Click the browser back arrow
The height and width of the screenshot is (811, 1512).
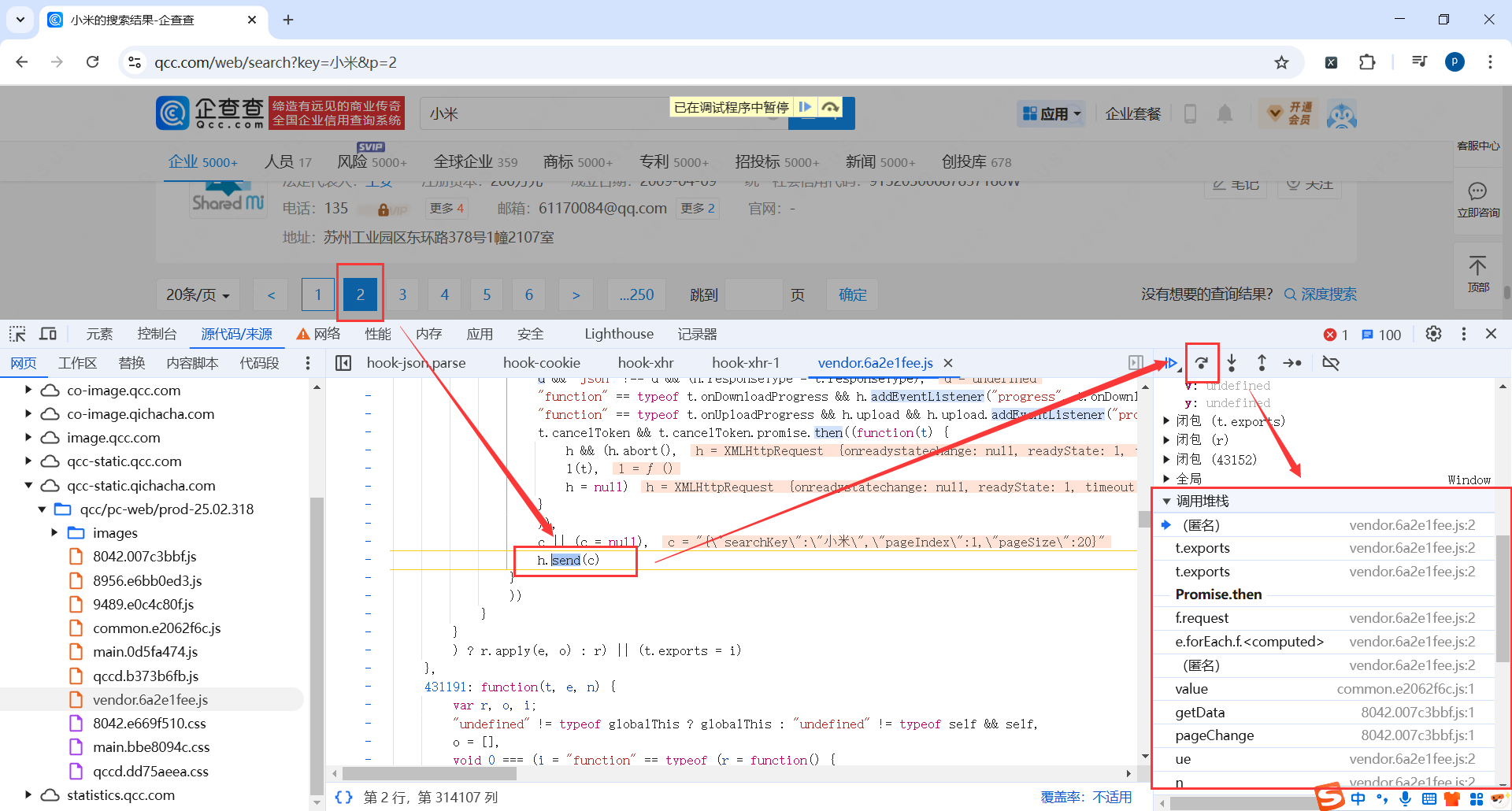pyautogui.click(x=22, y=62)
